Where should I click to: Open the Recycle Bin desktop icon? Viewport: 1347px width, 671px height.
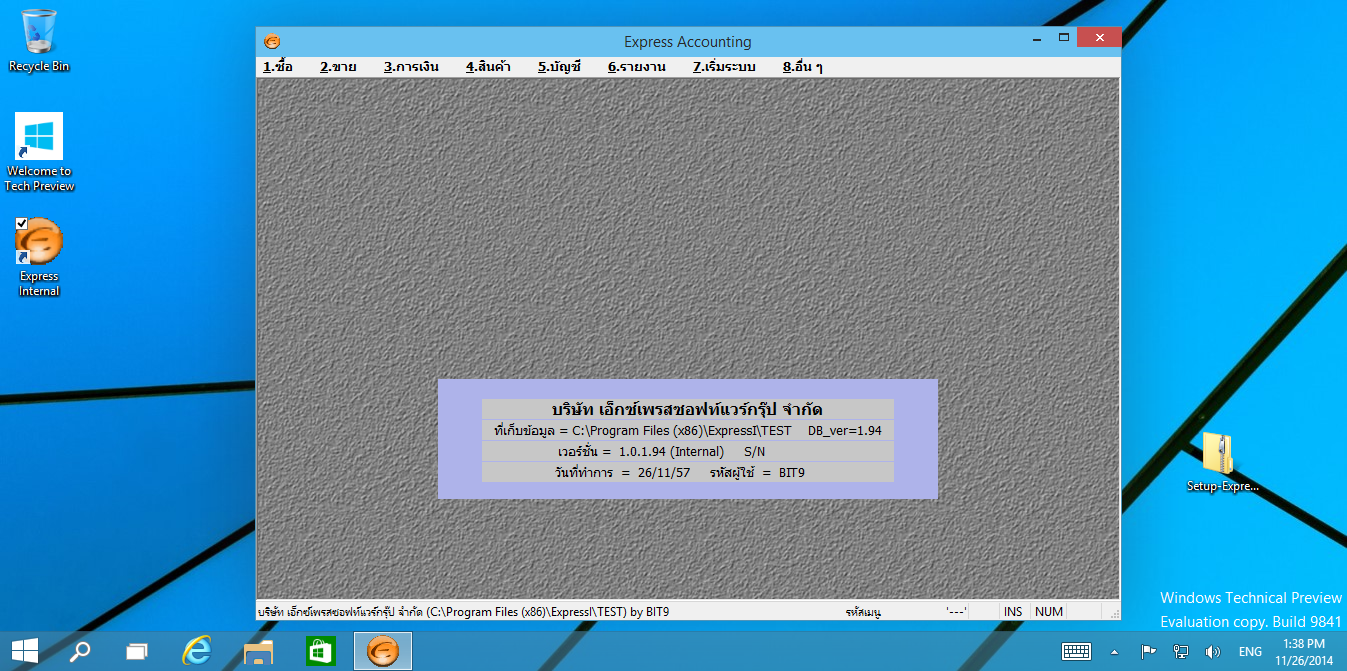point(39,41)
